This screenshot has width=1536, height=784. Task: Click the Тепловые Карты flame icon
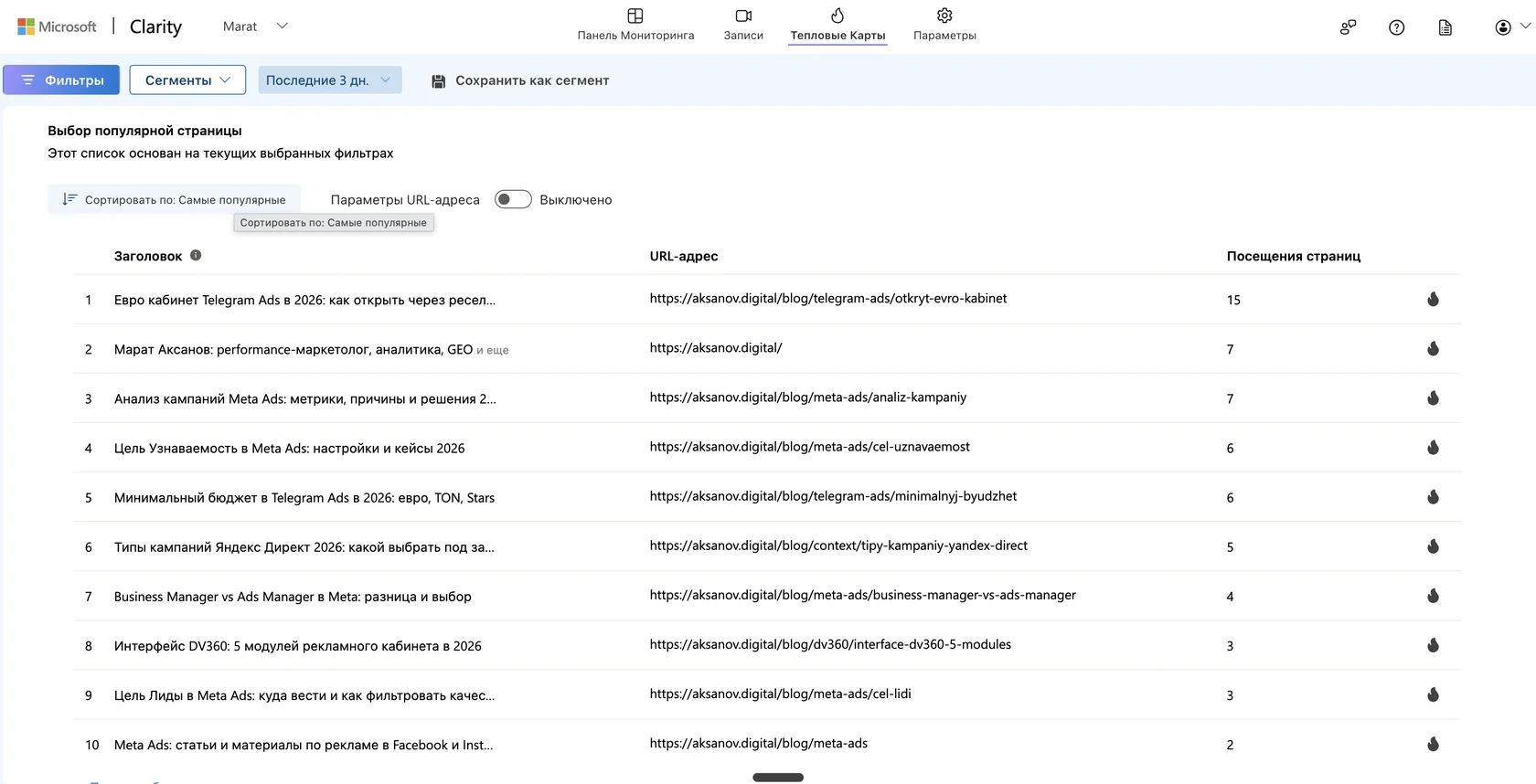(837, 16)
